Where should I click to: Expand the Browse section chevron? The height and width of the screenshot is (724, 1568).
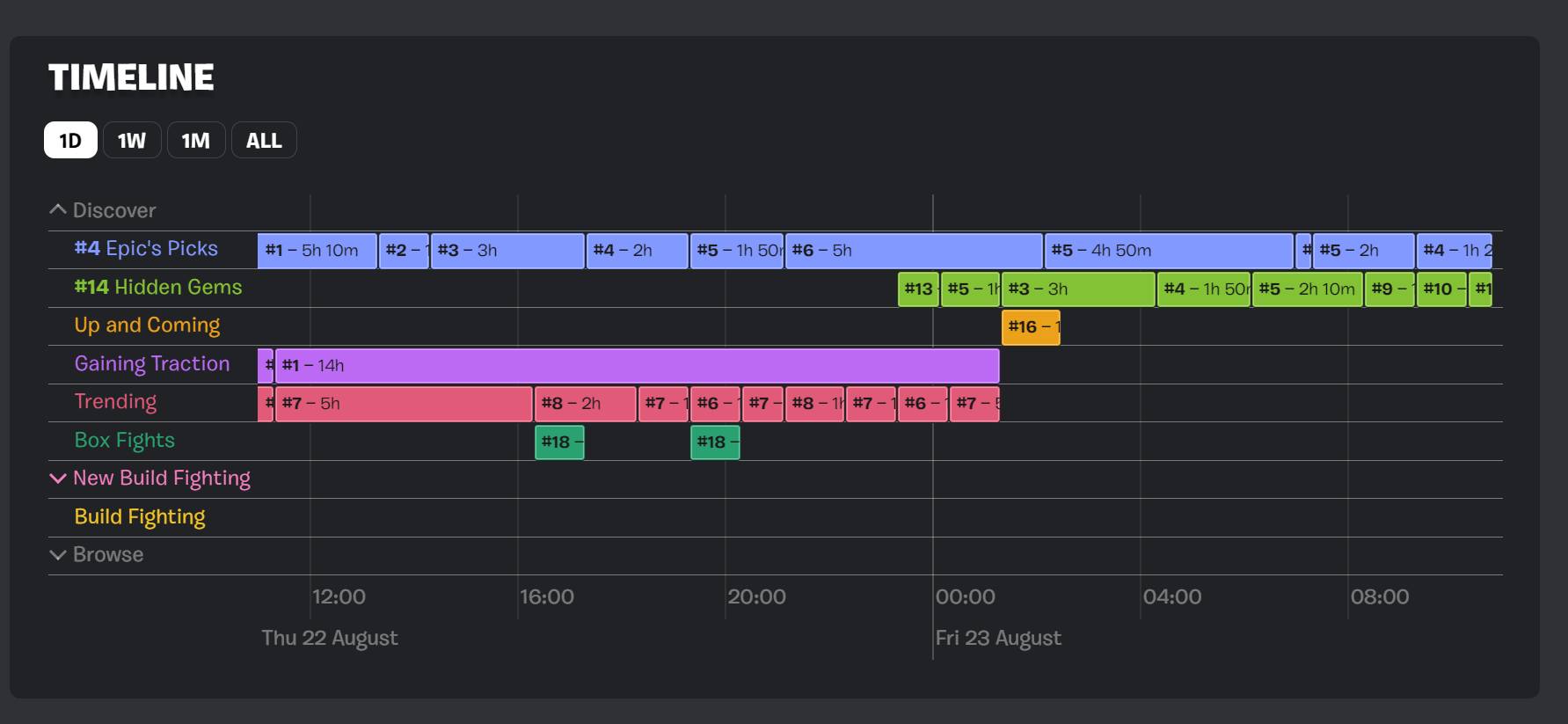pyautogui.click(x=58, y=555)
